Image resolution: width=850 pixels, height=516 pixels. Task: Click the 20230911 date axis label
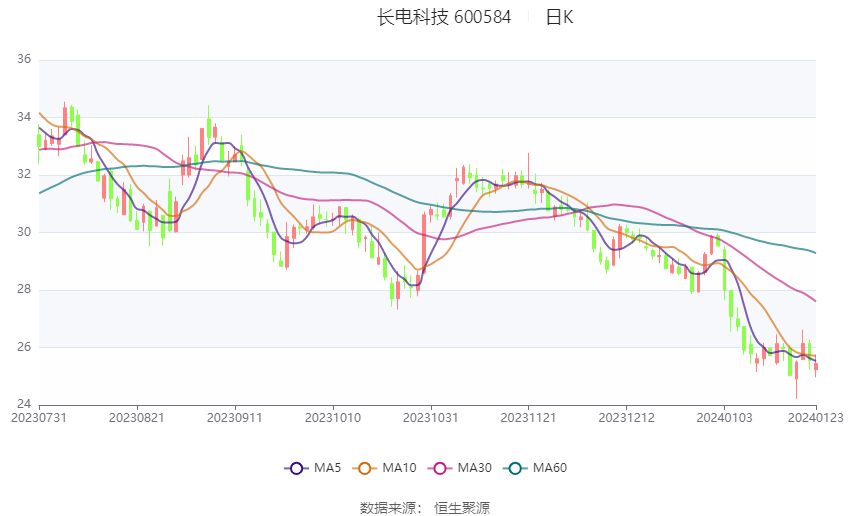click(x=235, y=418)
